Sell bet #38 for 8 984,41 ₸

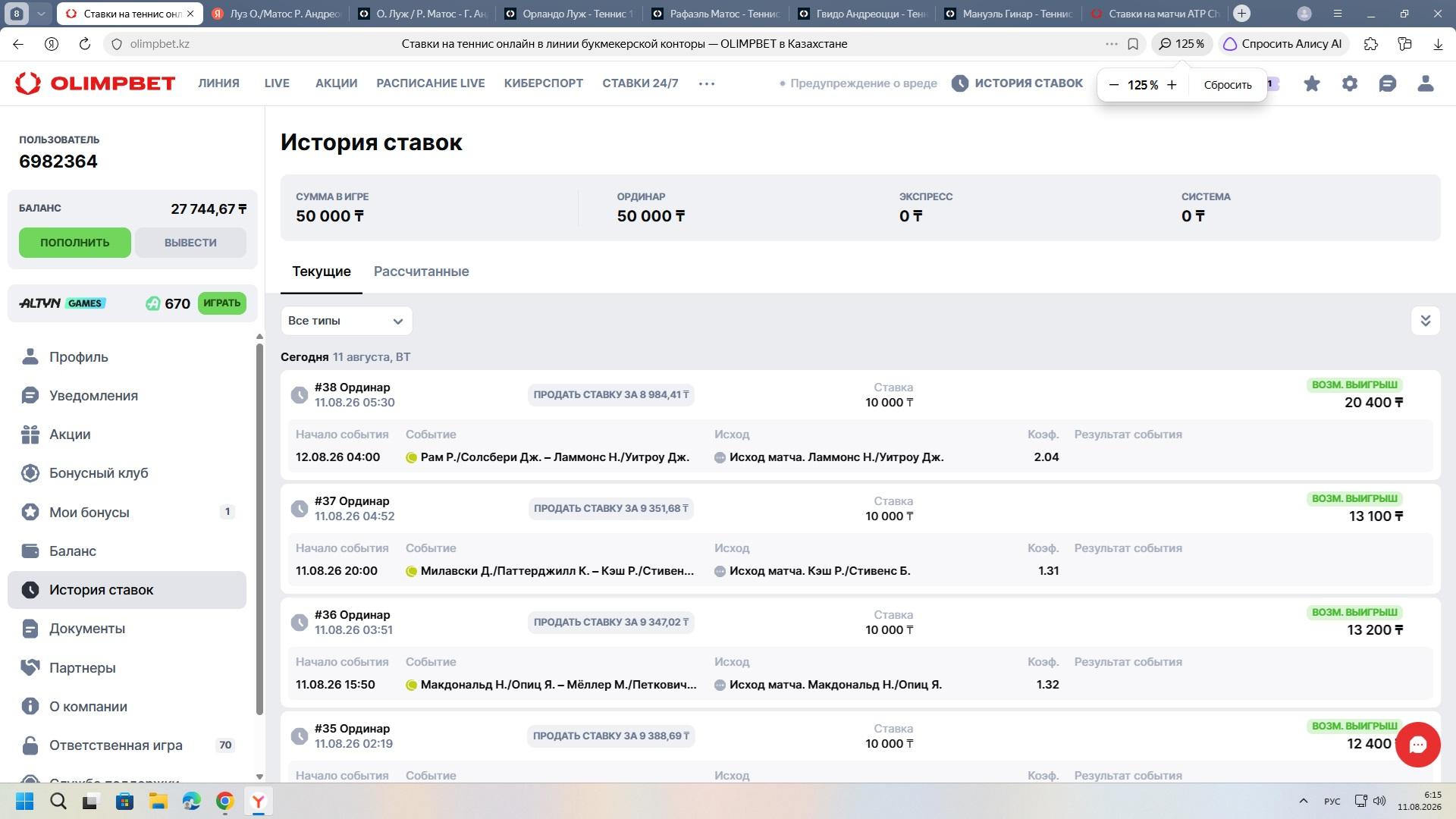[x=611, y=395]
